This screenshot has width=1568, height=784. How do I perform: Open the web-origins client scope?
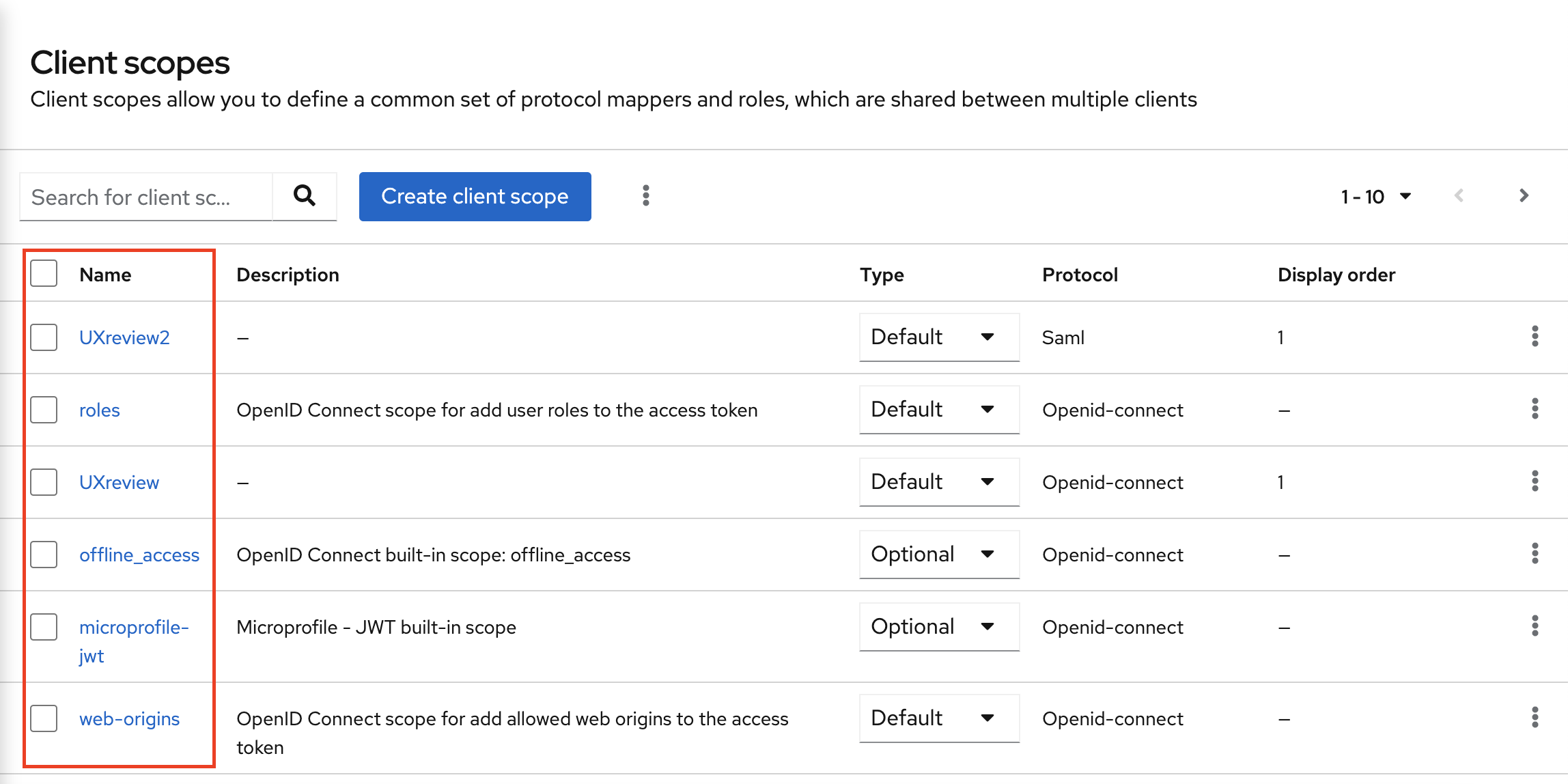click(129, 718)
